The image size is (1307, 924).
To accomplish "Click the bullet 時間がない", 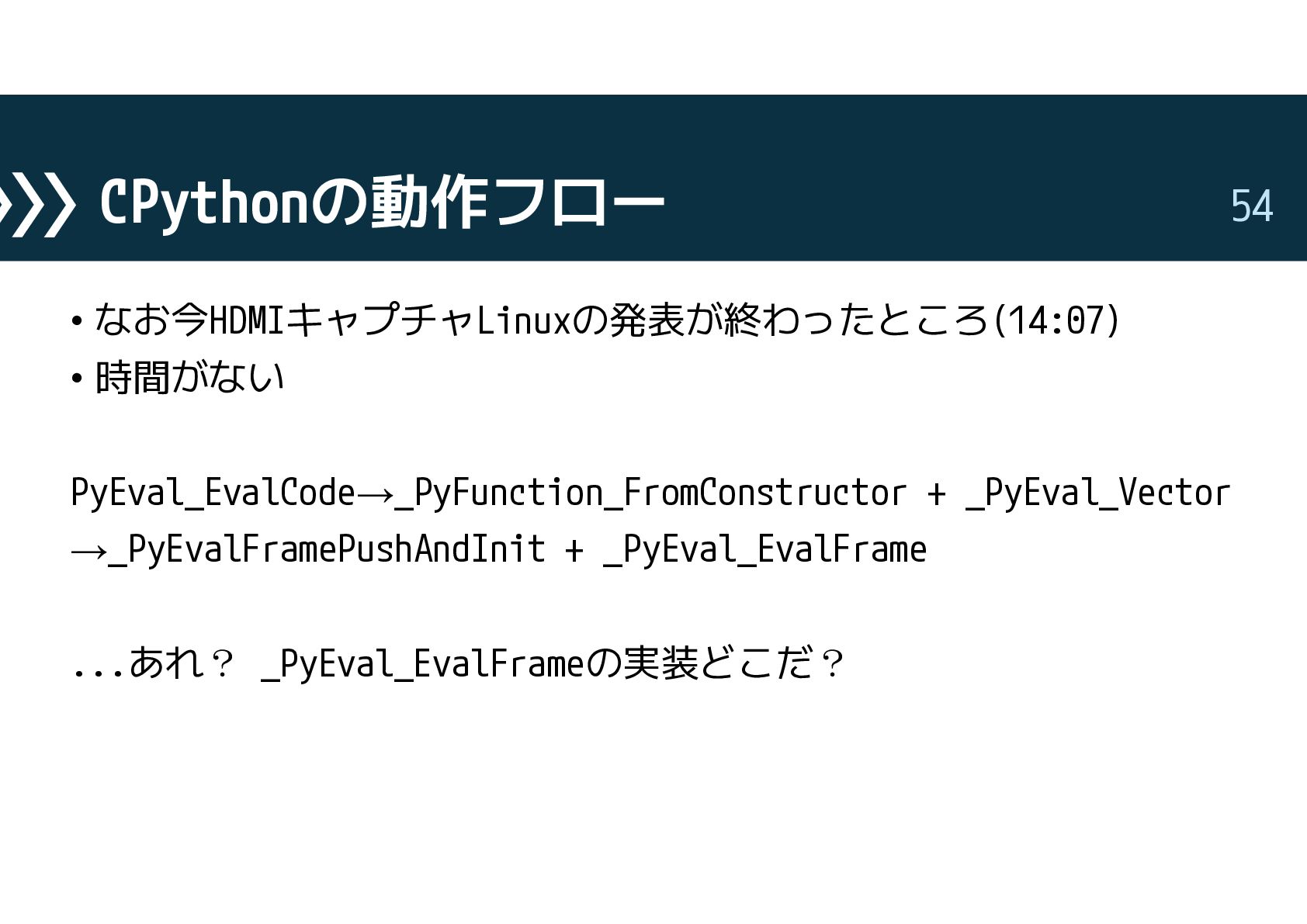I will point(178,377).
